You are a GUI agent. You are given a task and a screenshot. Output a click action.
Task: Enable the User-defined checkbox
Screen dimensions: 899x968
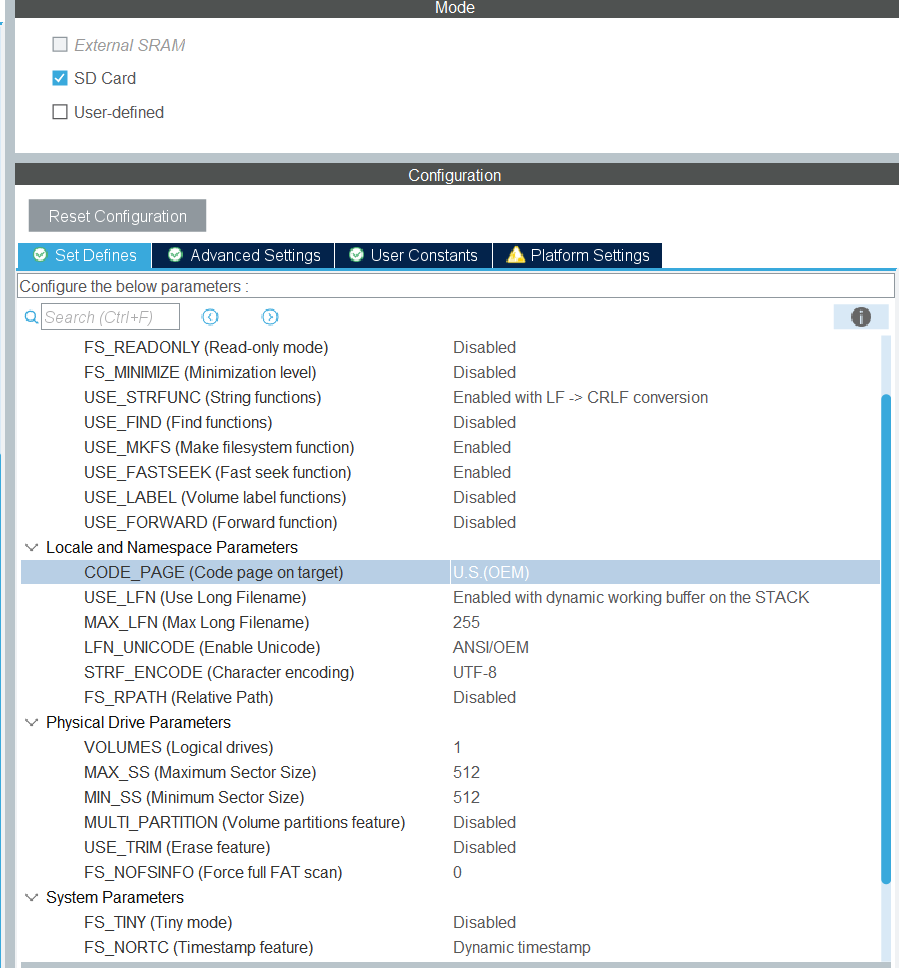click(60, 112)
